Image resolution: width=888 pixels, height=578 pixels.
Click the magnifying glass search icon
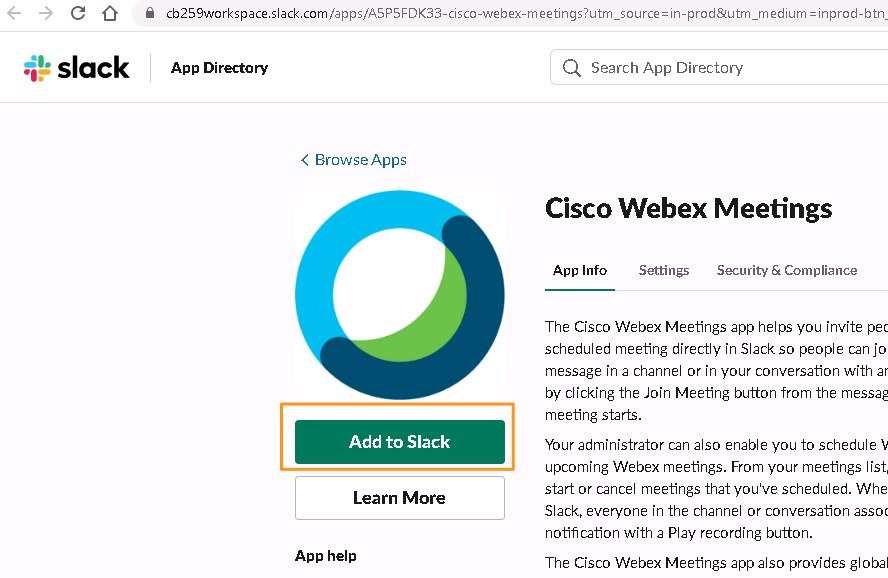(x=571, y=68)
